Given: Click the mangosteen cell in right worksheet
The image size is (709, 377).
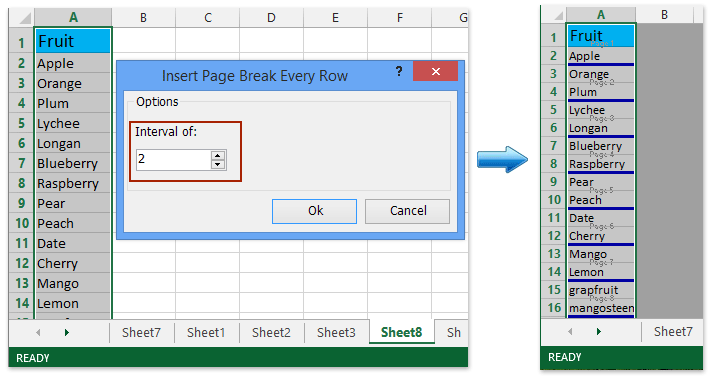Looking at the screenshot, I should pos(601,308).
